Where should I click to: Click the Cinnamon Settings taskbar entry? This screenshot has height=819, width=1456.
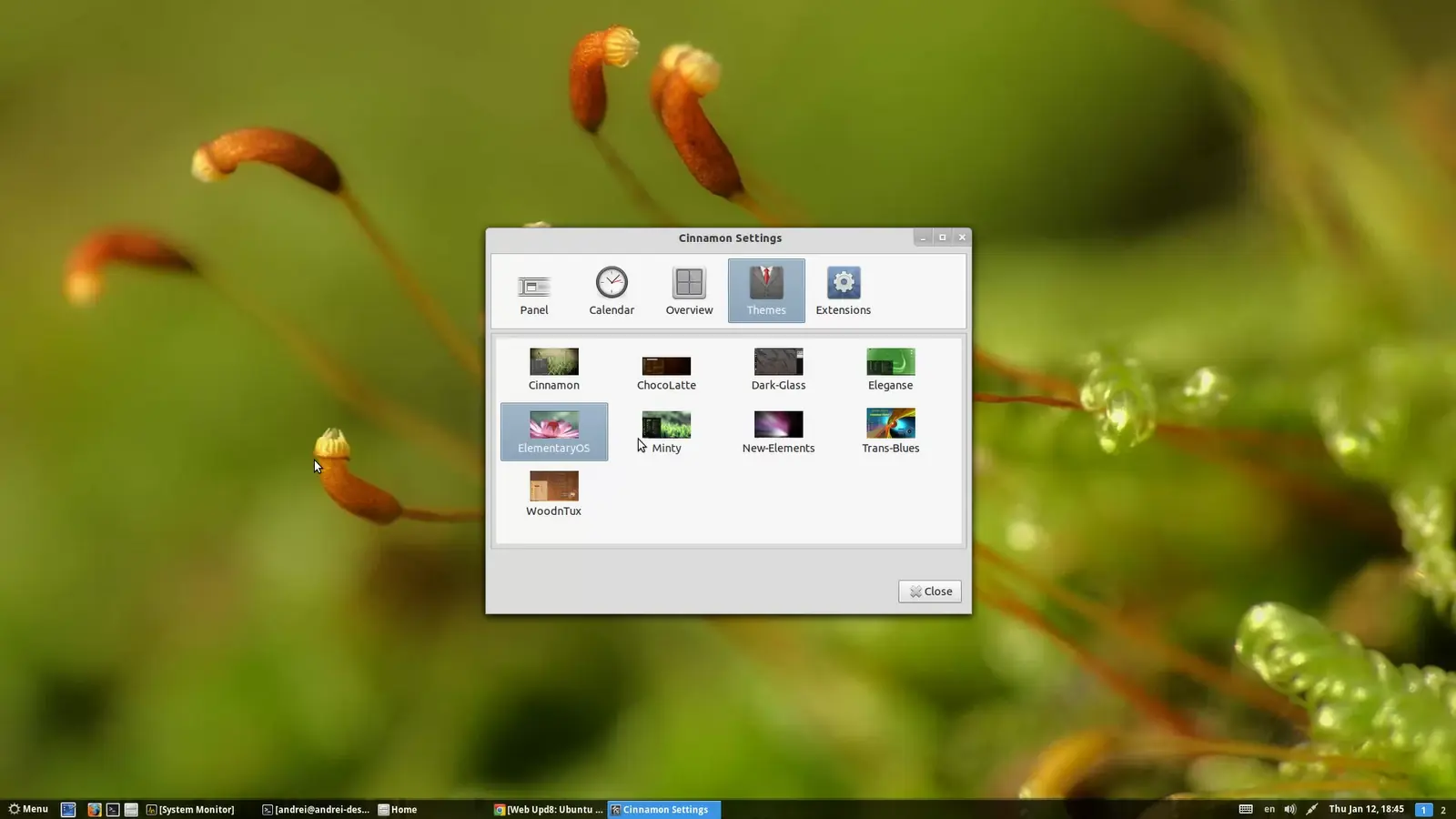[x=664, y=810]
